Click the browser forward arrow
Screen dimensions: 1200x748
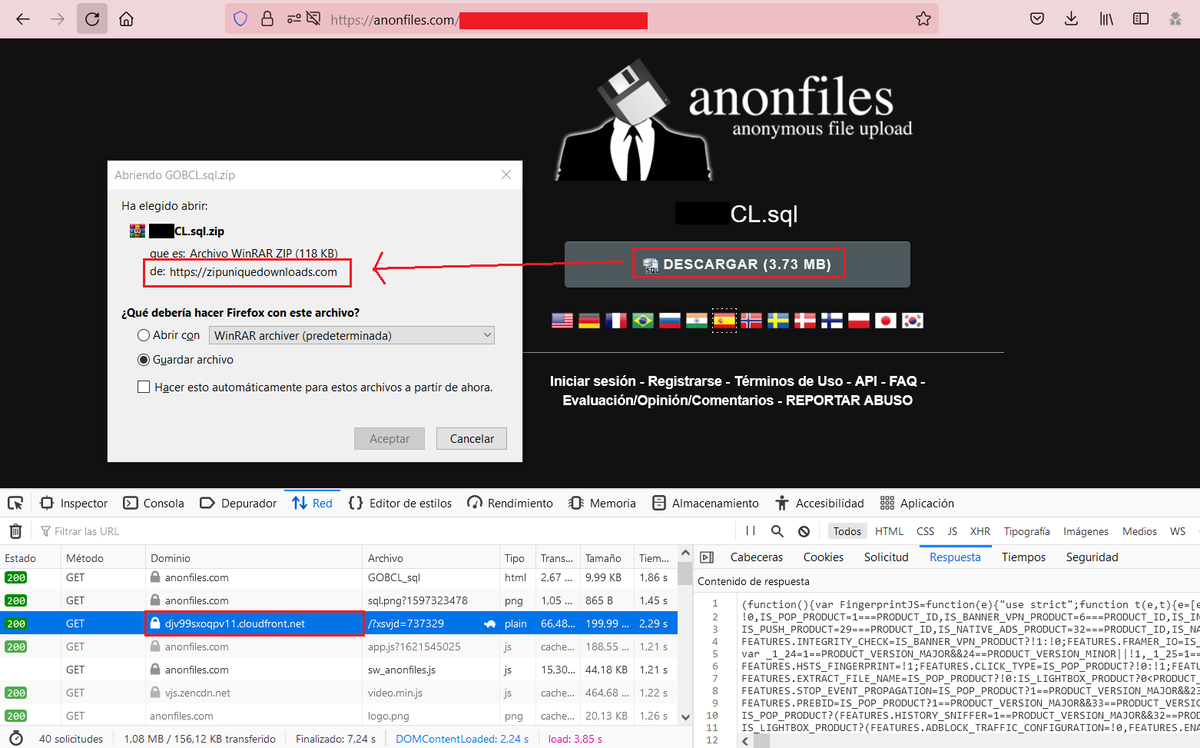(57, 19)
